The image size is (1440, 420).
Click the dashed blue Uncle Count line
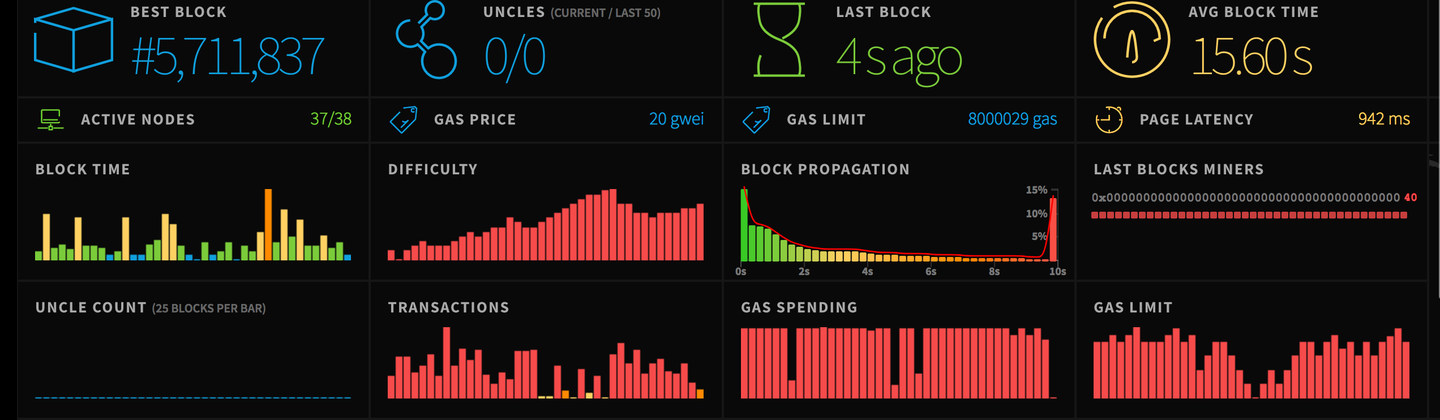coord(192,398)
